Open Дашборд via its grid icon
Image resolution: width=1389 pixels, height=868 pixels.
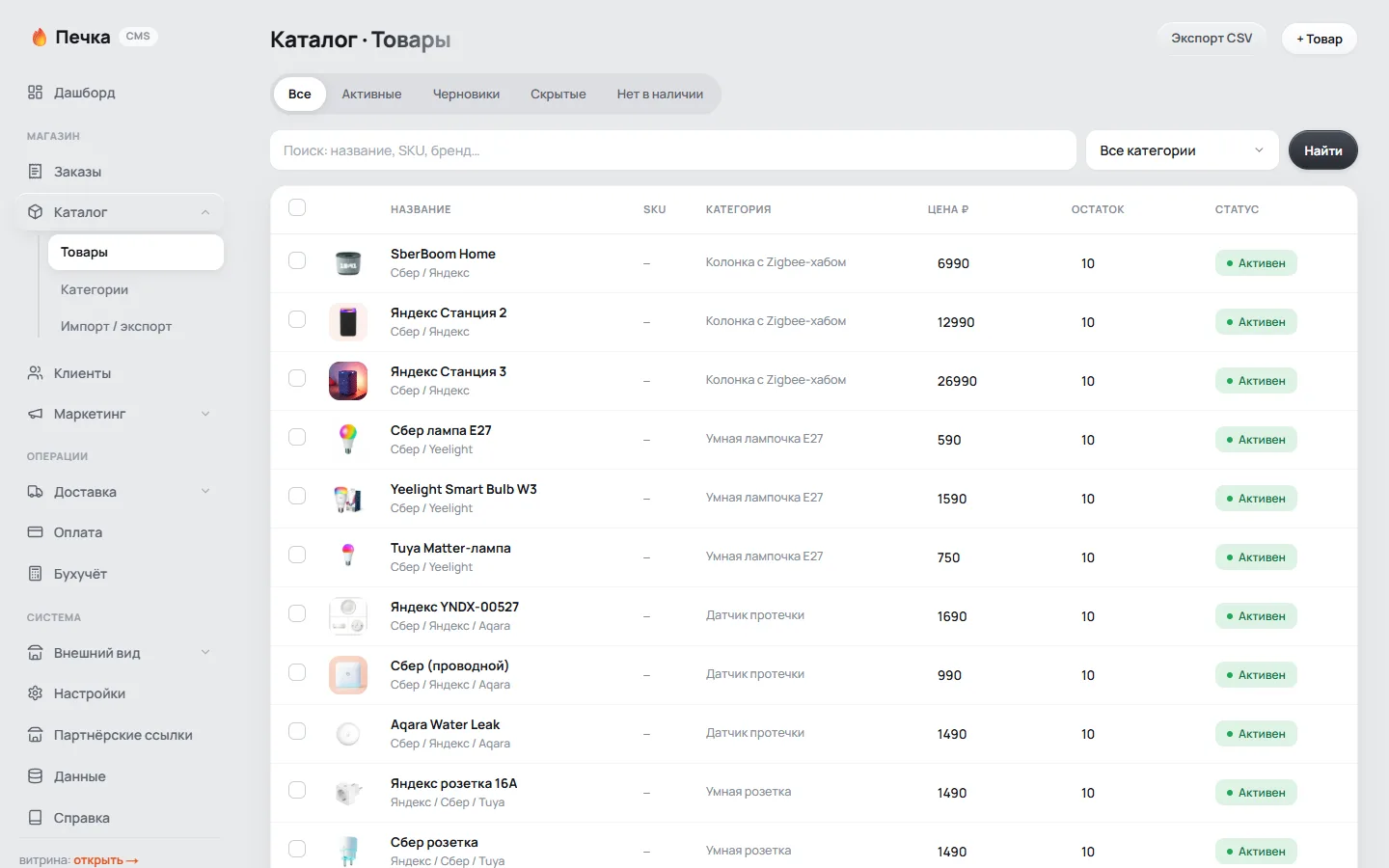(36, 93)
